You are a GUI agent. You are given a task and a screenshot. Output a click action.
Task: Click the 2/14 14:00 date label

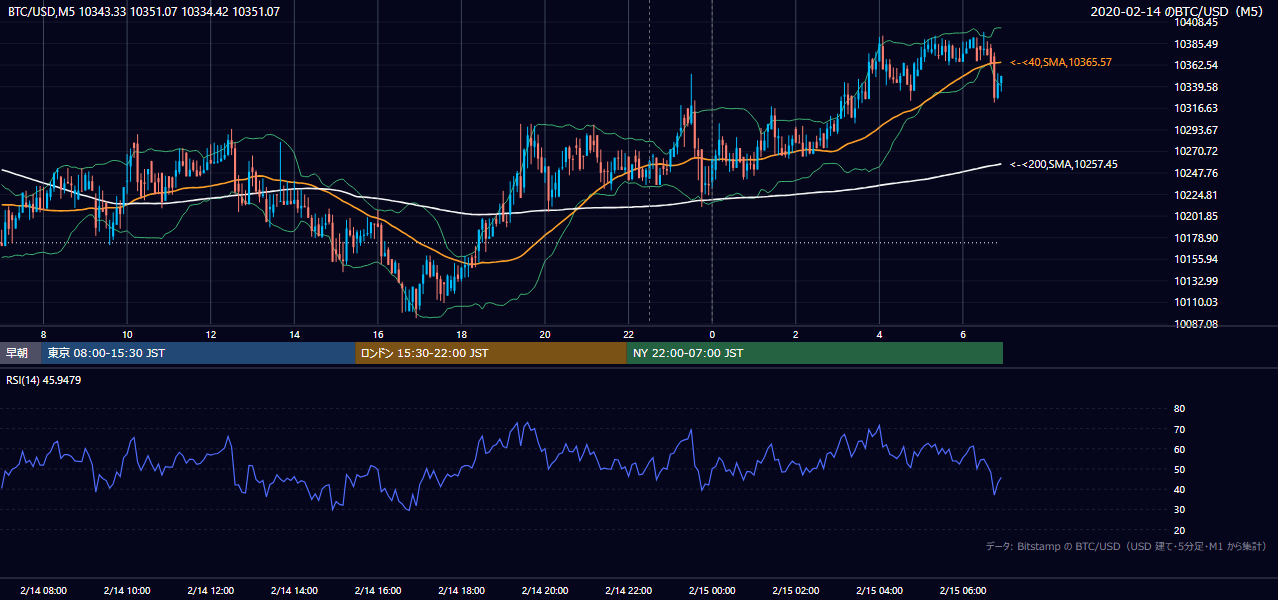(294, 590)
